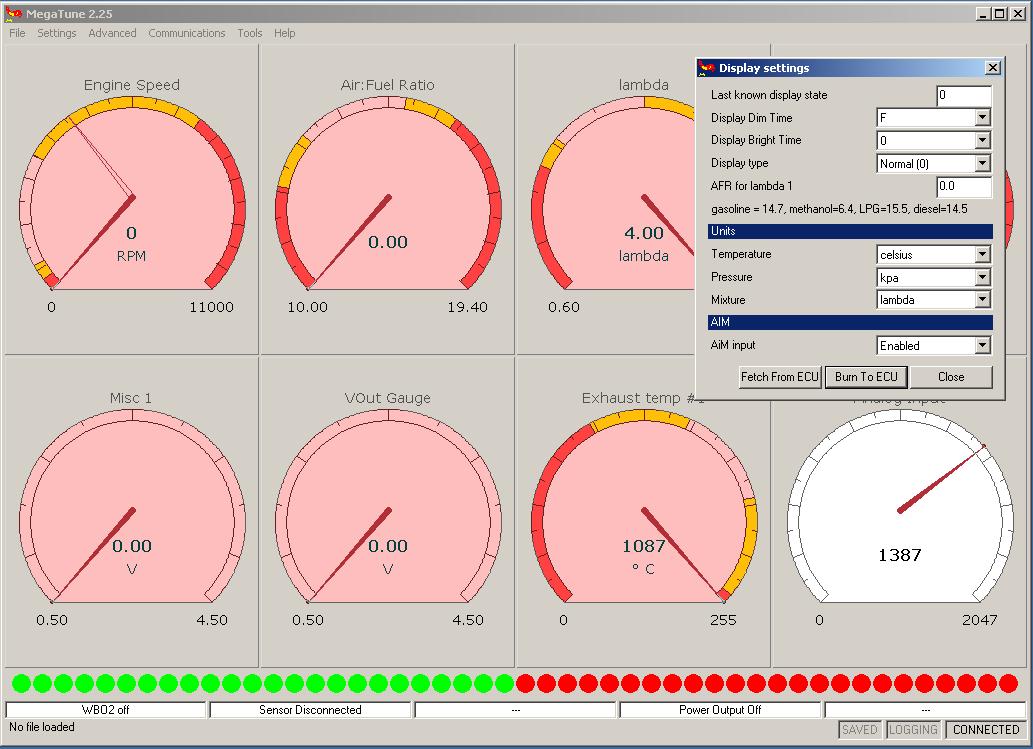Expand the Display Dim Time dropdown
Image resolution: width=1033 pixels, height=749 pixels.
point(982,117)
